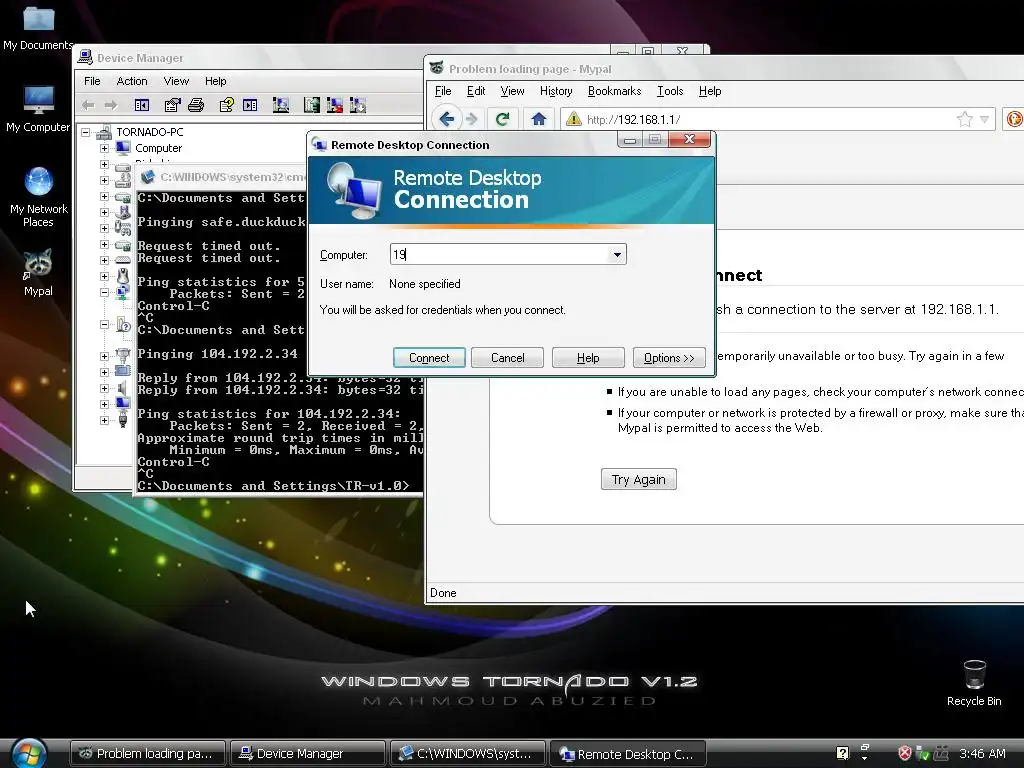This screenshot has height=768, width=1024.
Task: Open Bookmarks menu in Mypal
Action: (615, 91)
